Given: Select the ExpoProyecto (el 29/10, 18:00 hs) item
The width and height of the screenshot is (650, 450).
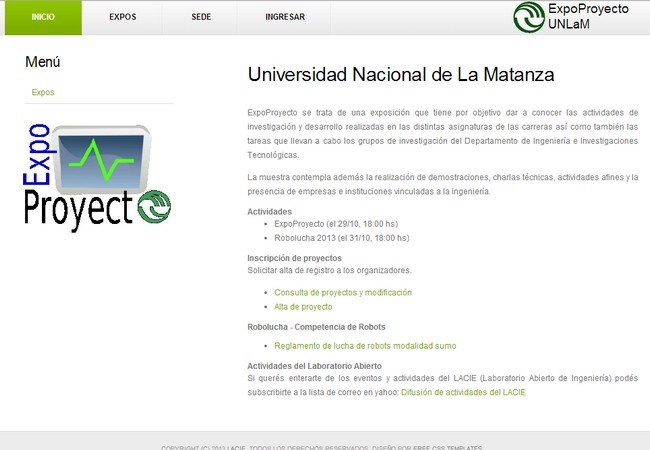Looking at the screenshot, I should 336,224.
